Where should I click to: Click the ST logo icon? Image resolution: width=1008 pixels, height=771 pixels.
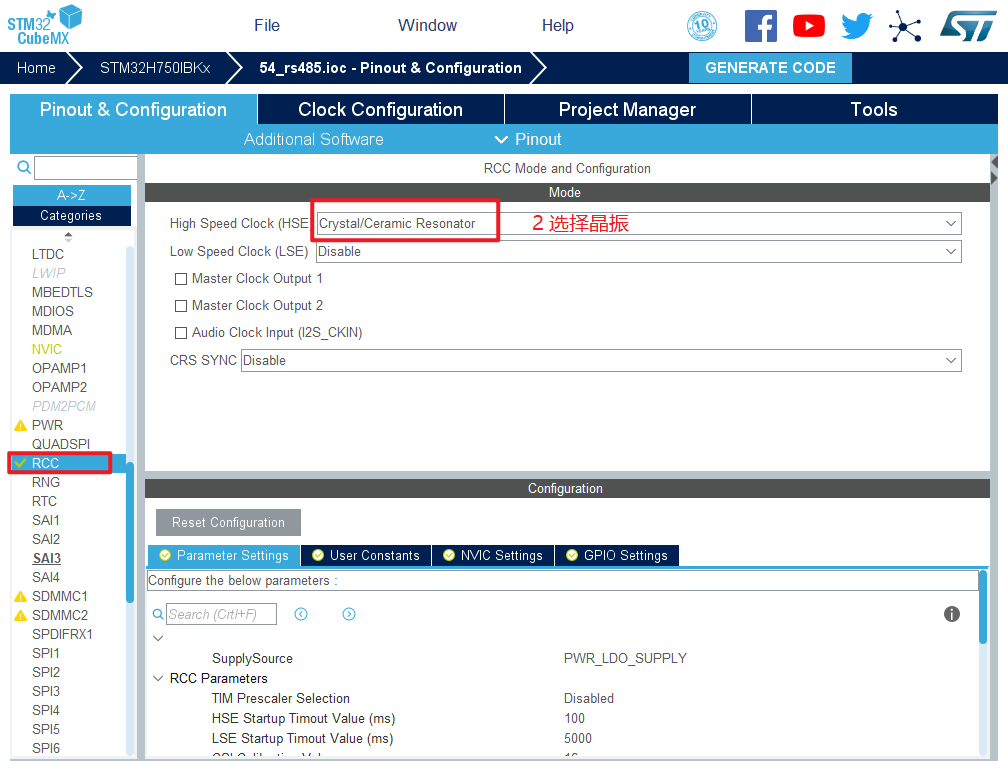point(967,26)
